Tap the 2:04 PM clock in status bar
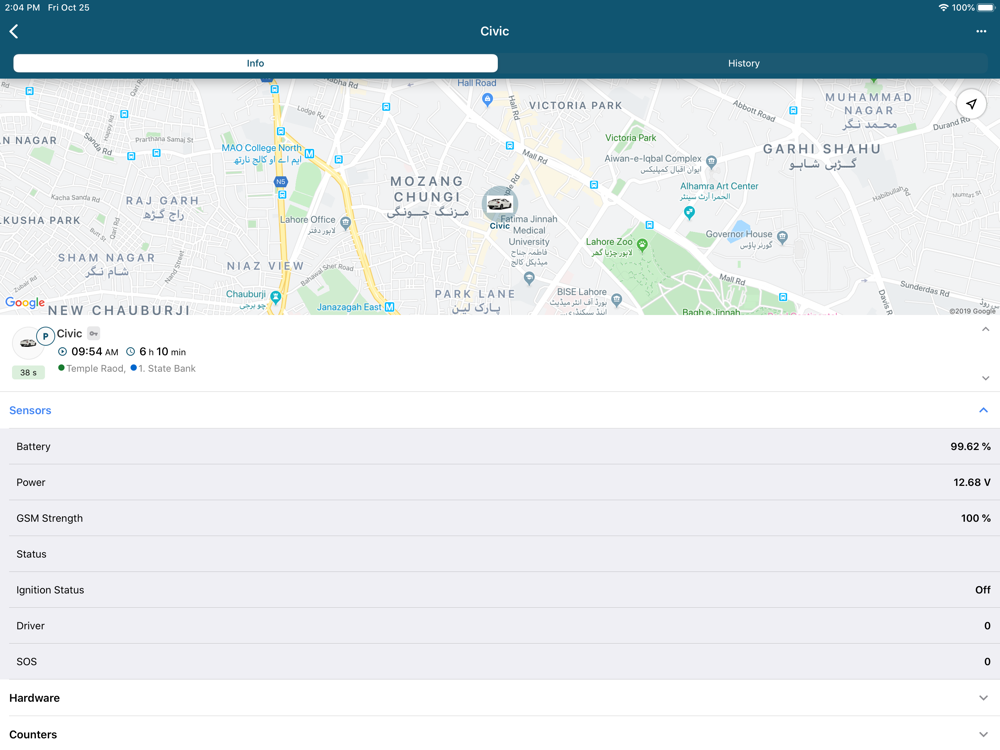Screen dimensions: 1000x750 [x=22, y=8]
